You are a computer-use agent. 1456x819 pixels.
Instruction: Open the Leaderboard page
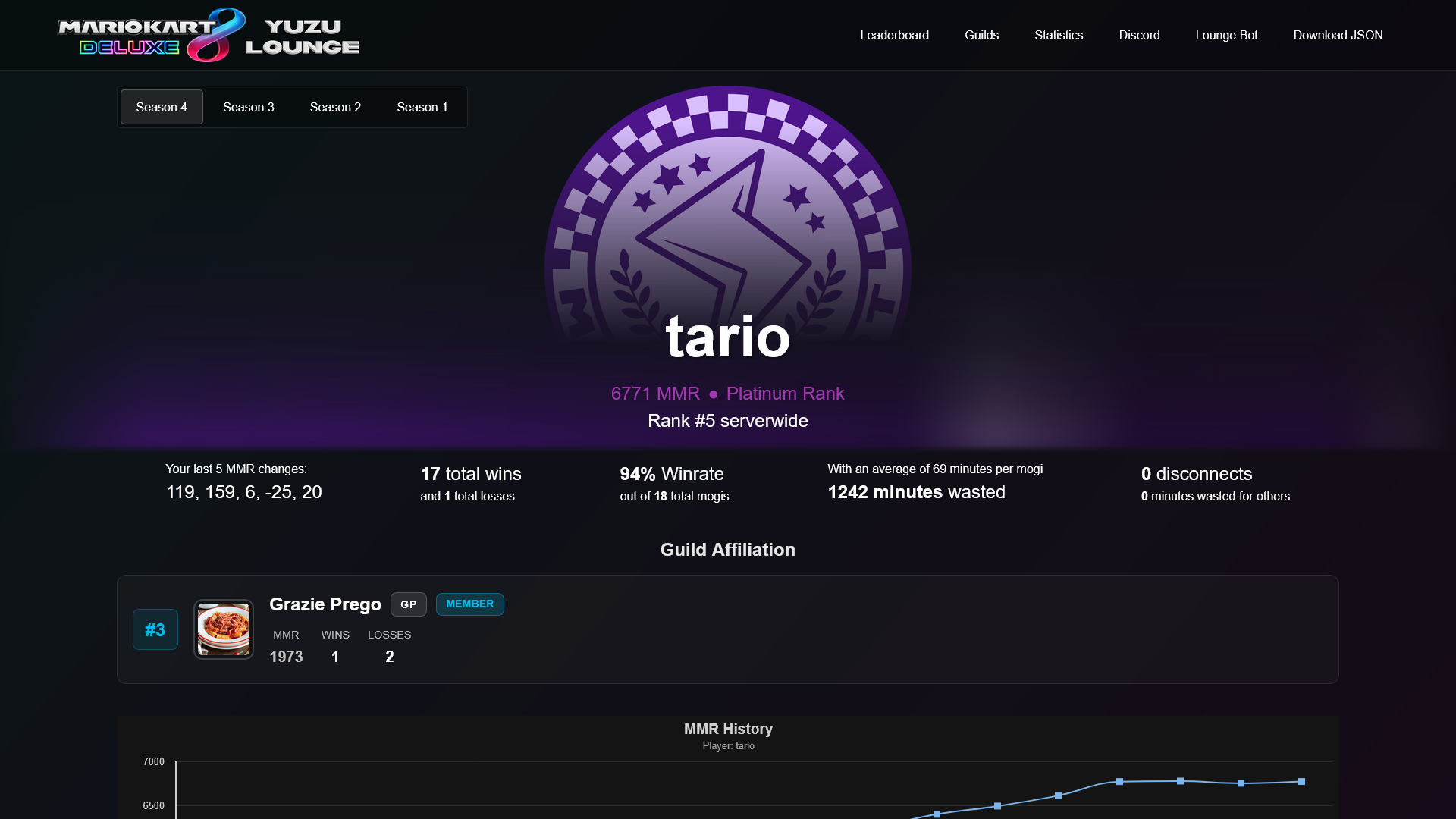894,35
